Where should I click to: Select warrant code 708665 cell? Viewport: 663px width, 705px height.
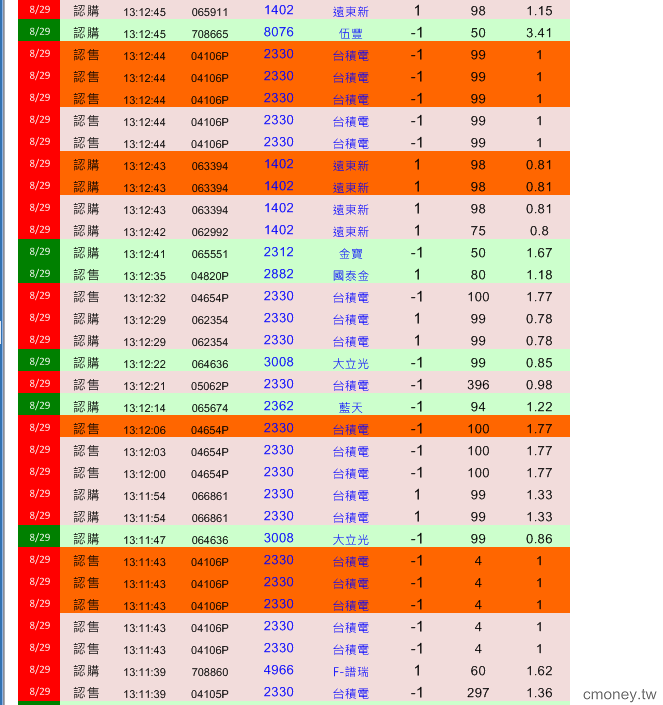(210, 34)
